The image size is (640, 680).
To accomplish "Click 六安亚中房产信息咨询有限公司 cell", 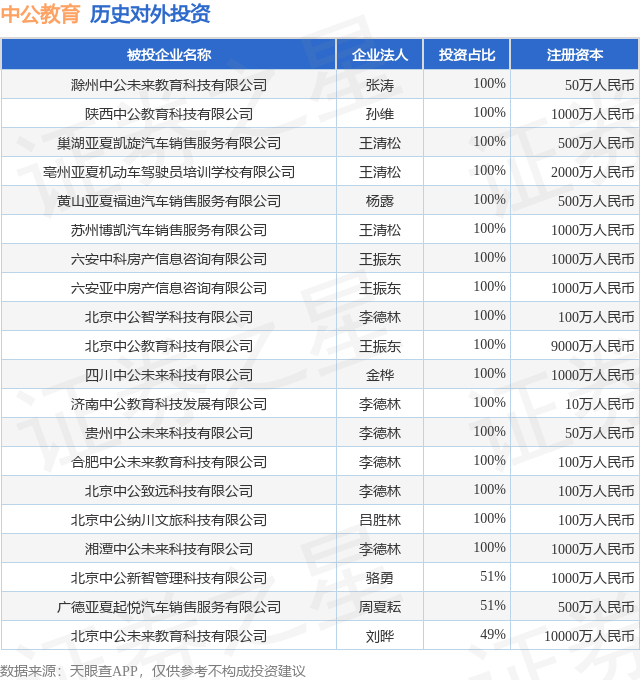I will 169,288.
